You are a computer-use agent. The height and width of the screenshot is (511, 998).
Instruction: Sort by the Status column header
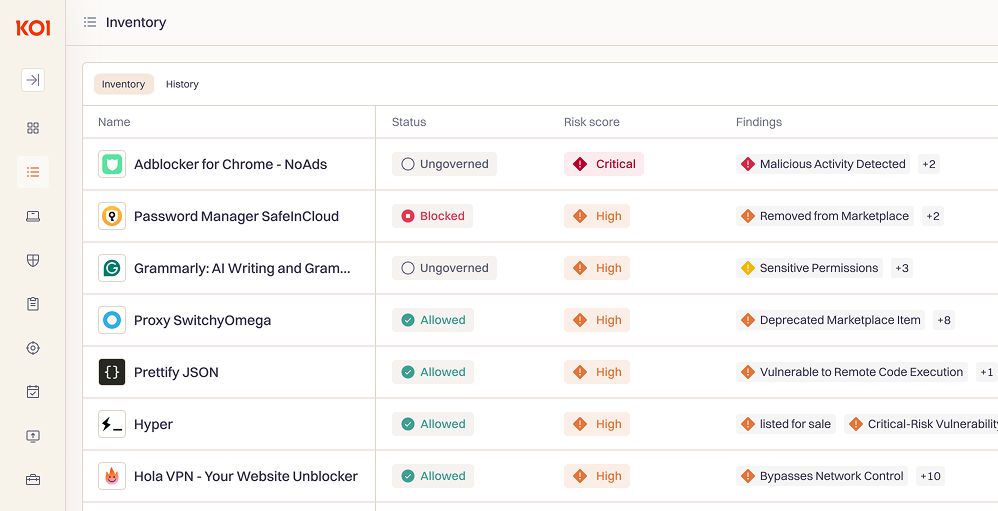point(409,122)
